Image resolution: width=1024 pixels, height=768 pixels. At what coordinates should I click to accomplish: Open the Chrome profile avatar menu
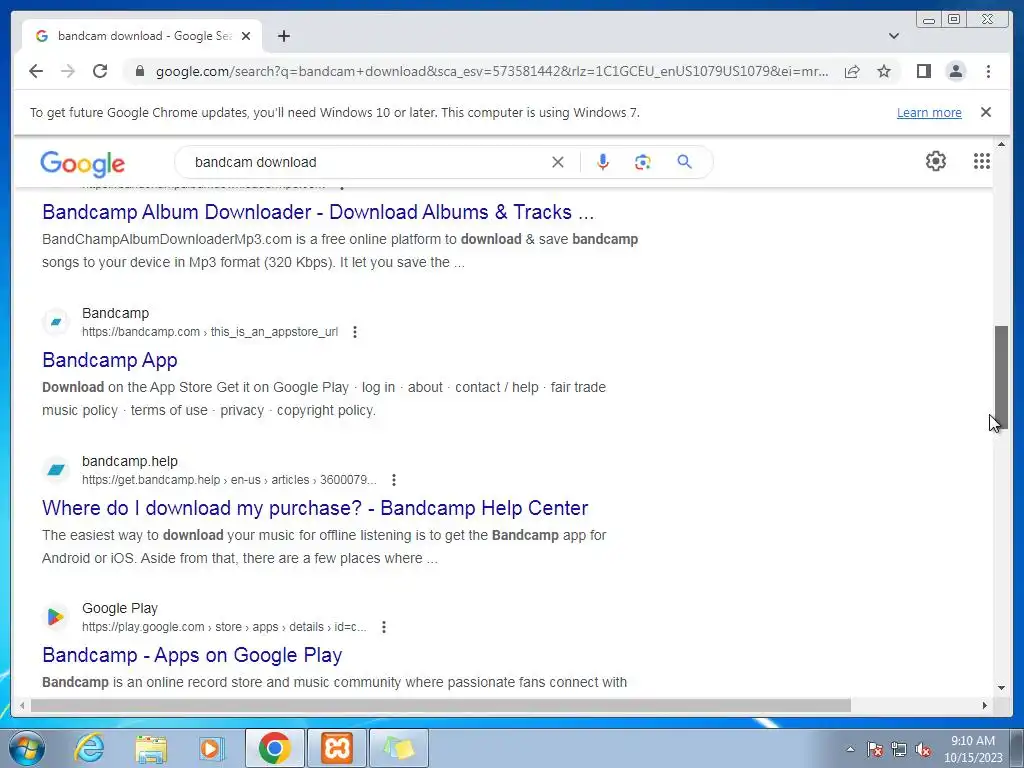(955, 71)
